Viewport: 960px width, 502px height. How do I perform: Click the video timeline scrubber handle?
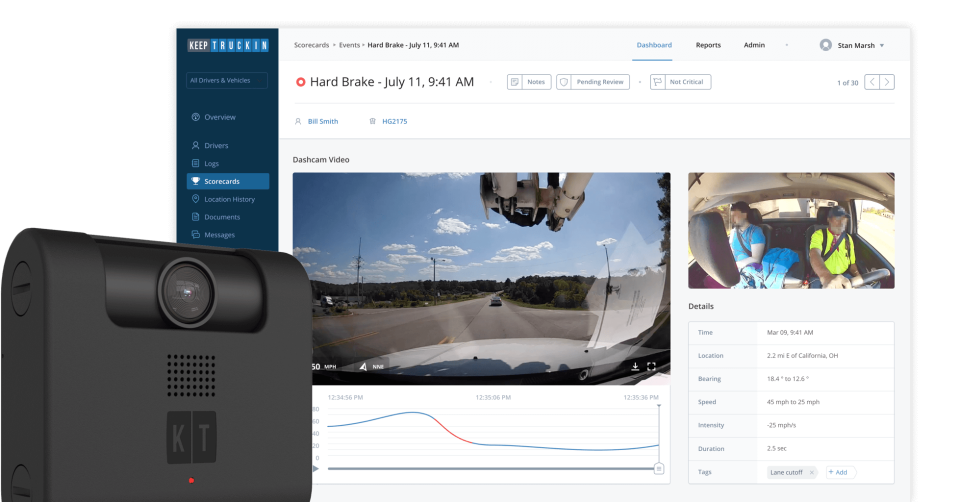659,469
